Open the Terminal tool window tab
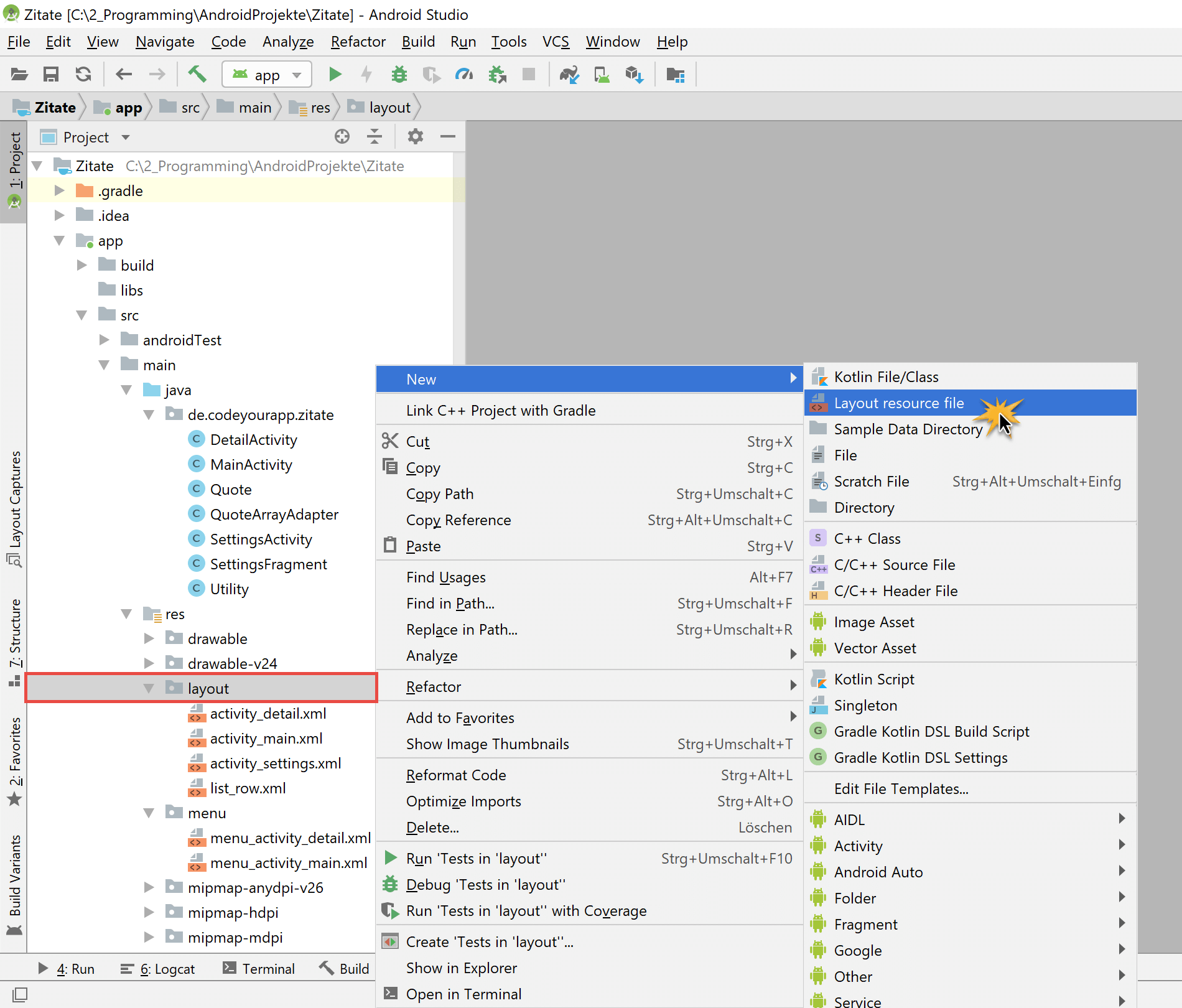 (x=259, y=969)
